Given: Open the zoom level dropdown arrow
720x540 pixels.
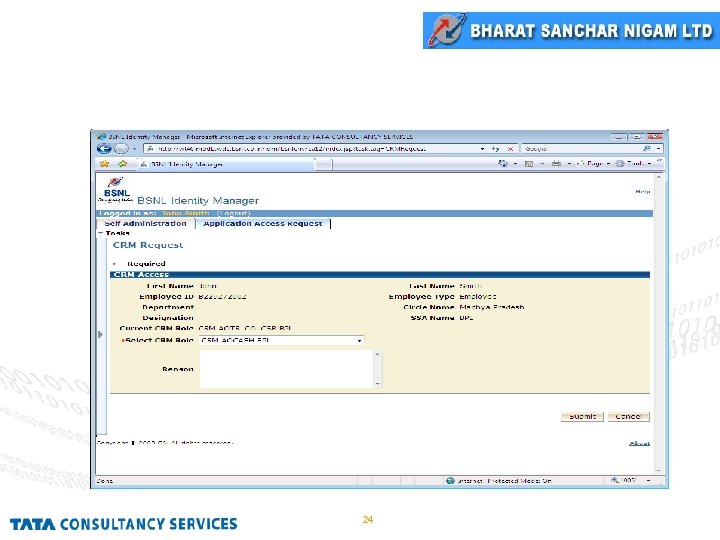Looking at the screenshot, I should tap(648, 480).
